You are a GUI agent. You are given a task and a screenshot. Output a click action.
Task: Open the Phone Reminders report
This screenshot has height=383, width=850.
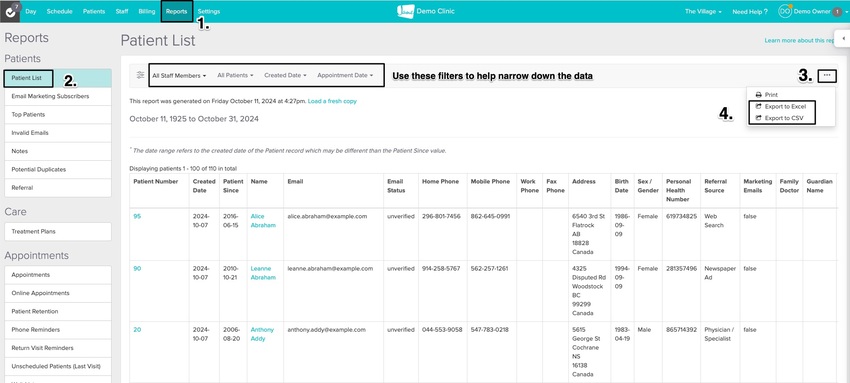57,330
